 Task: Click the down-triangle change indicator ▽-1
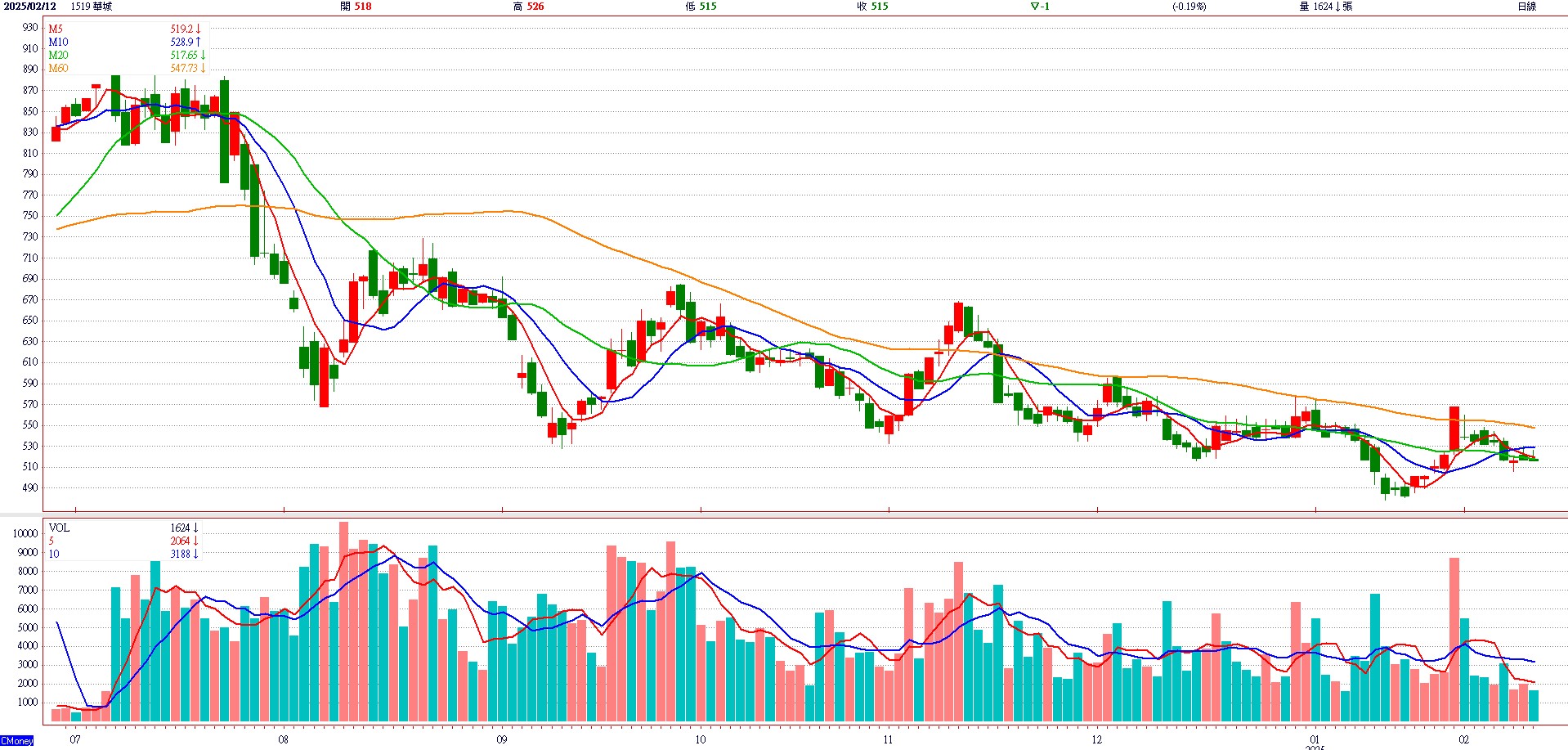1039,7
